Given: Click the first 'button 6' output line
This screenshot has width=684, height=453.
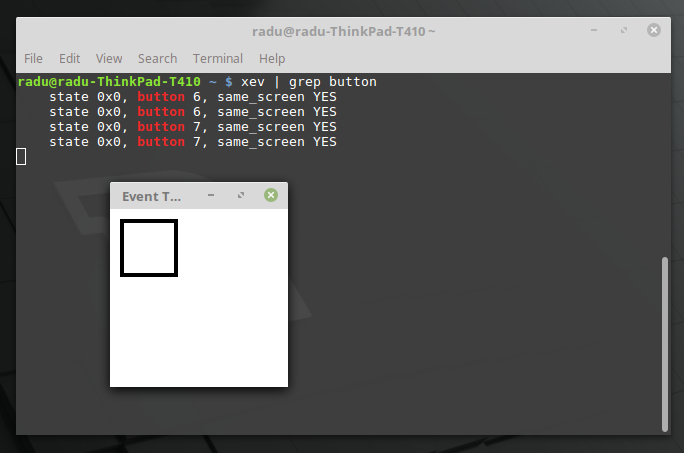Looking at the screenshot, I should [x=193, y=97].
